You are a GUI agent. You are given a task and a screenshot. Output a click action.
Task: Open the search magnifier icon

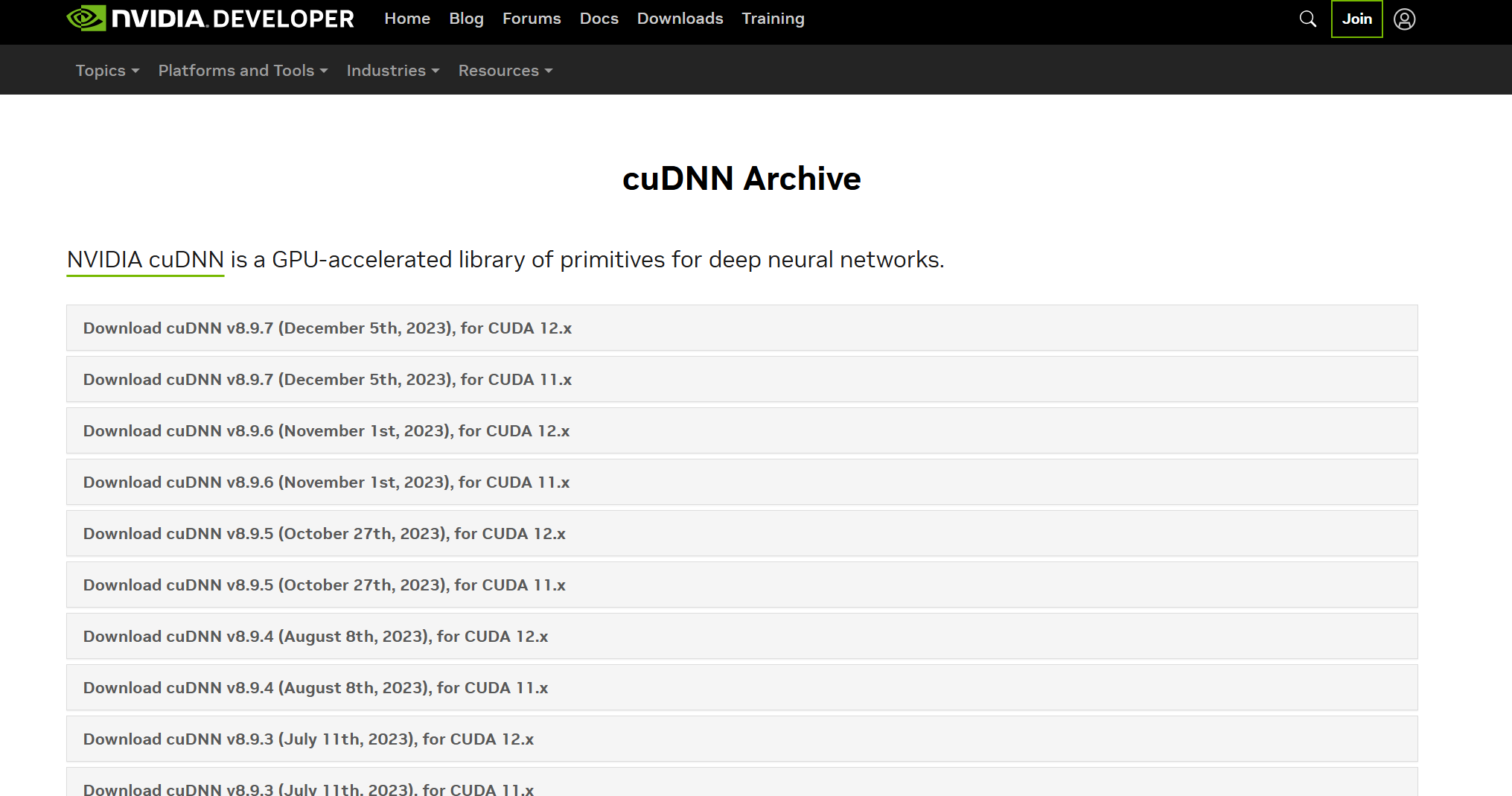click(x=1307, y=19)
